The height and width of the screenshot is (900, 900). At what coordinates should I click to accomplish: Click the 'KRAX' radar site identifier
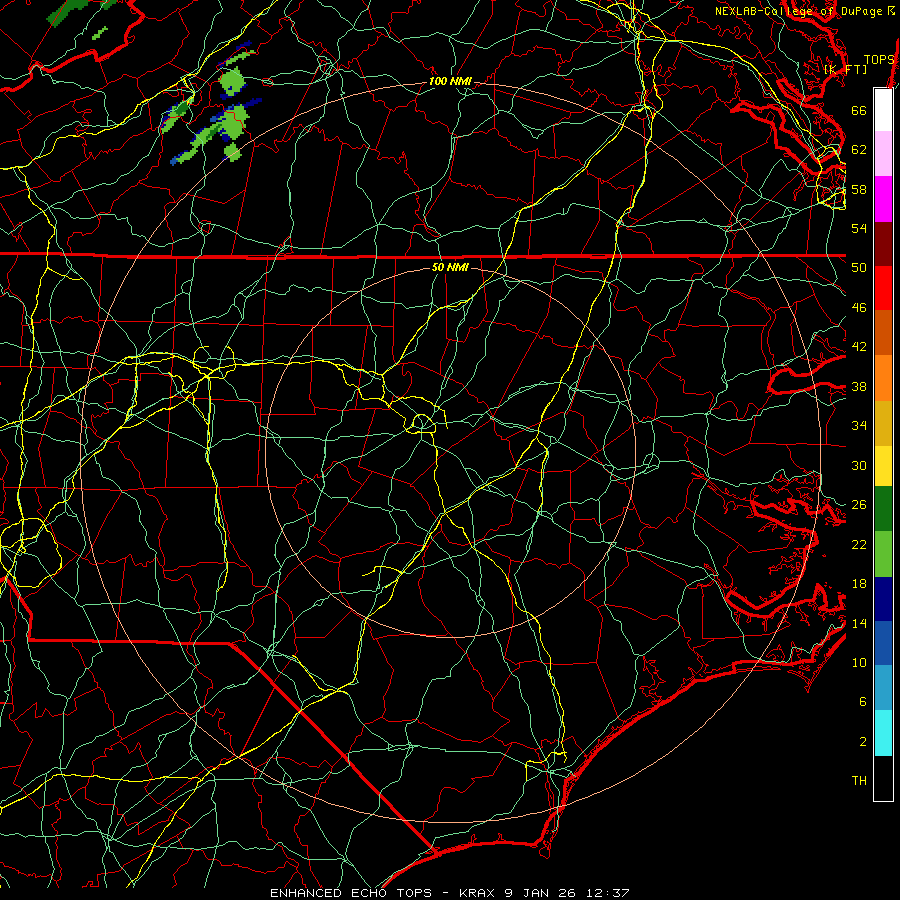coord(477,893)
